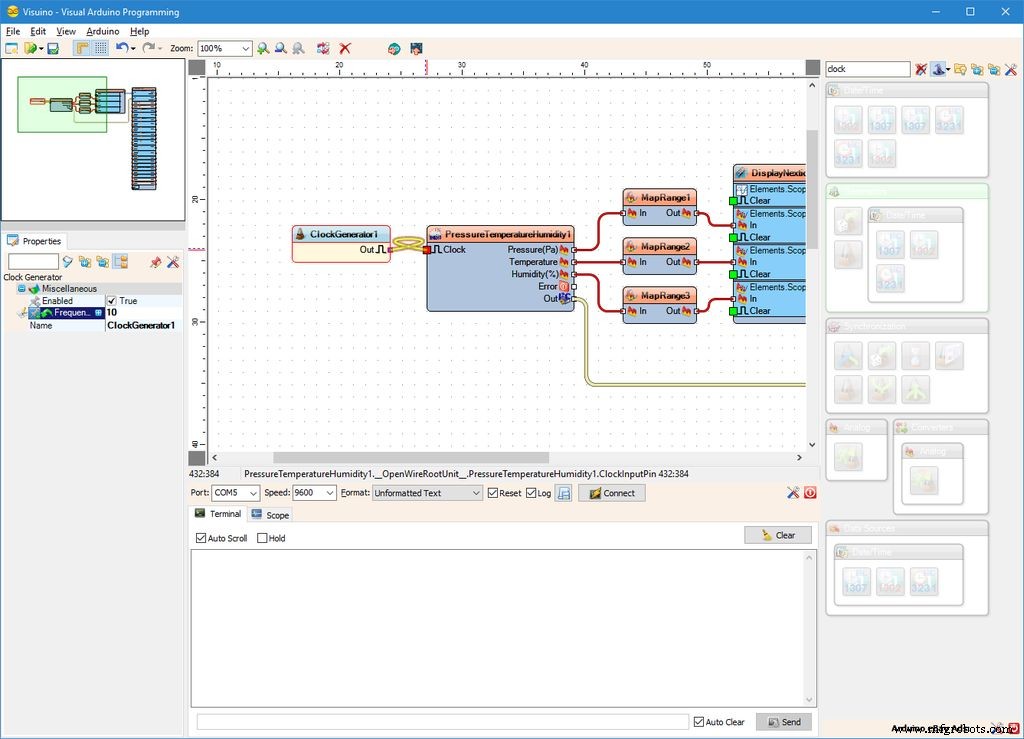Enable the Hold checkbox
The height and width of the screenshot is (739, 1024).
pos(263,538)
